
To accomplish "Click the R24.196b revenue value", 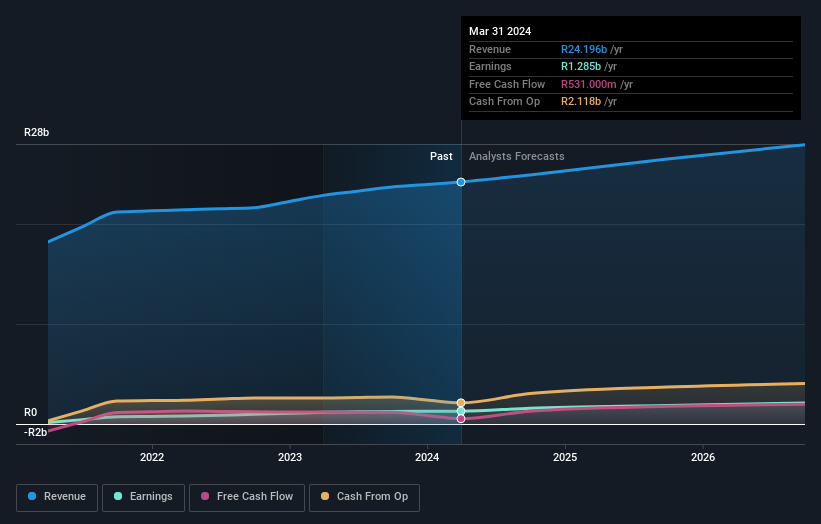I will coord(584,49).
